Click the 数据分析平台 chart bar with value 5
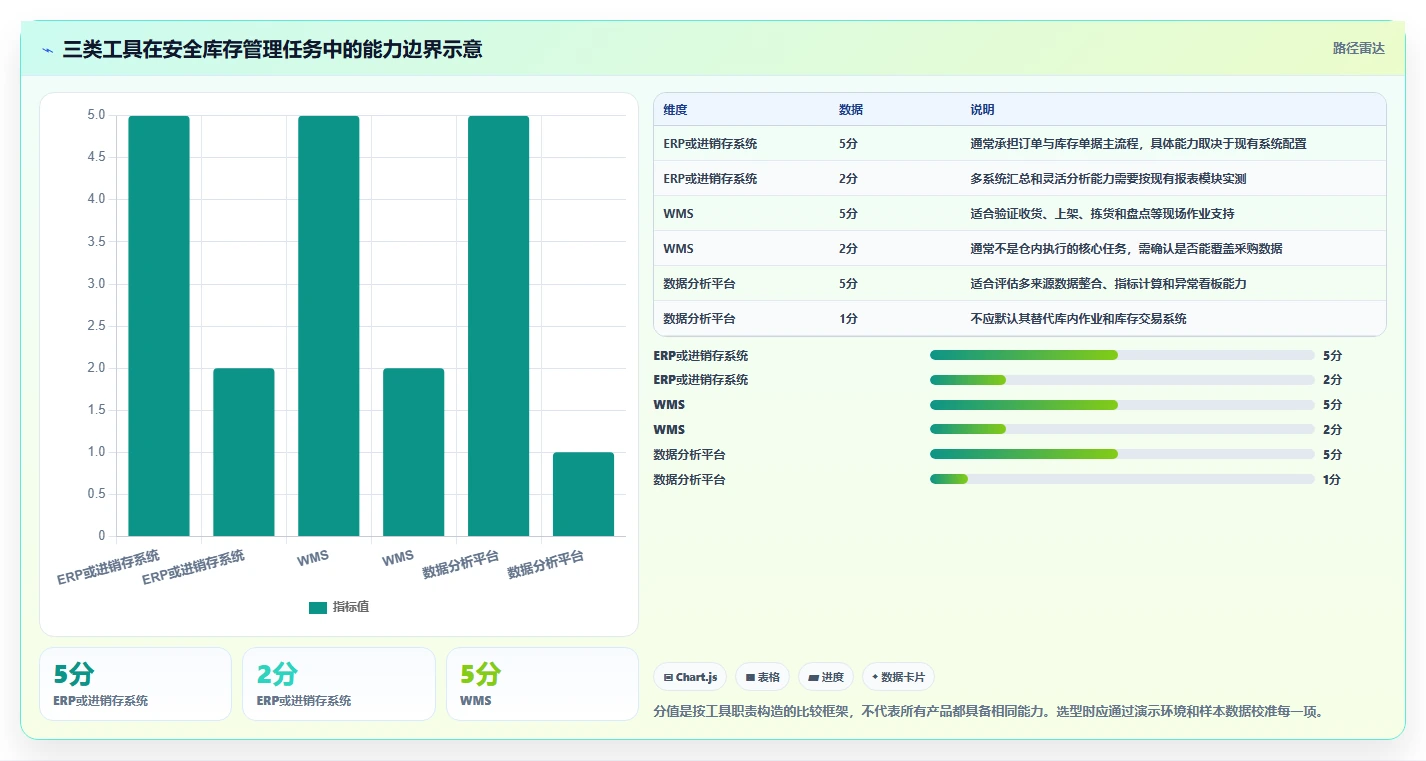Screen dimensions: 1426x761 (x=499, y=326)
